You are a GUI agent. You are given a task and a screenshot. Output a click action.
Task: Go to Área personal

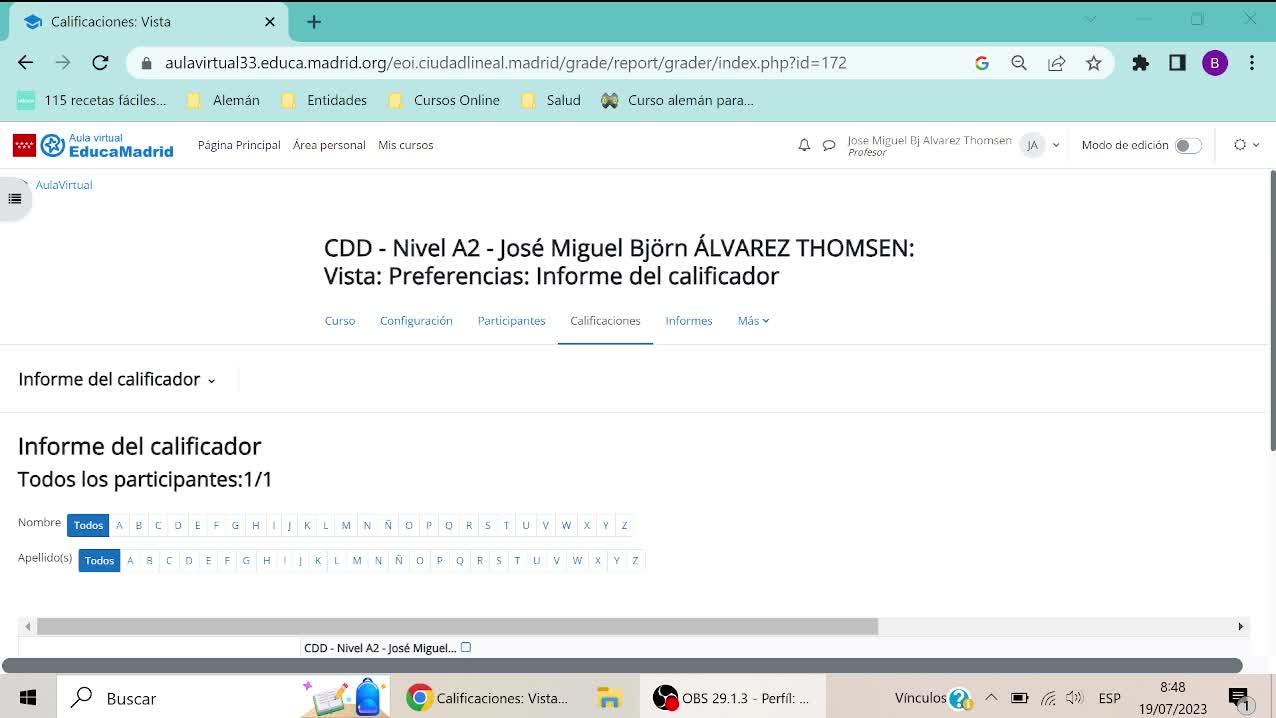coord(329,145)
